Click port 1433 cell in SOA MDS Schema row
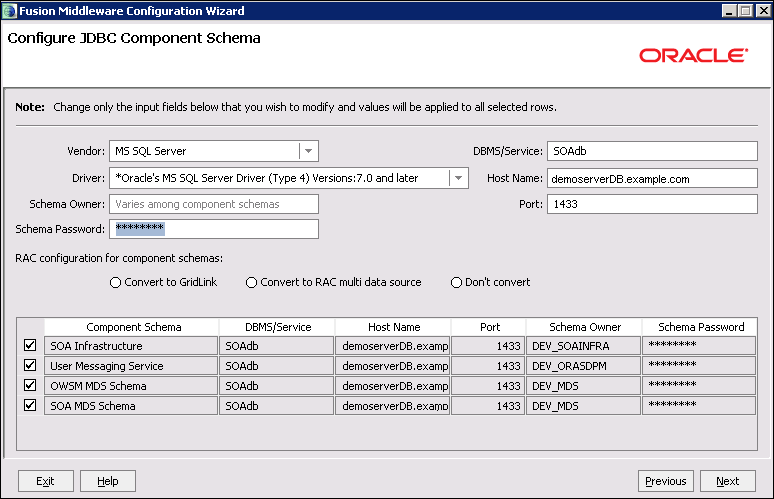This screenshot has width=774, height=499. coord(488,406)
